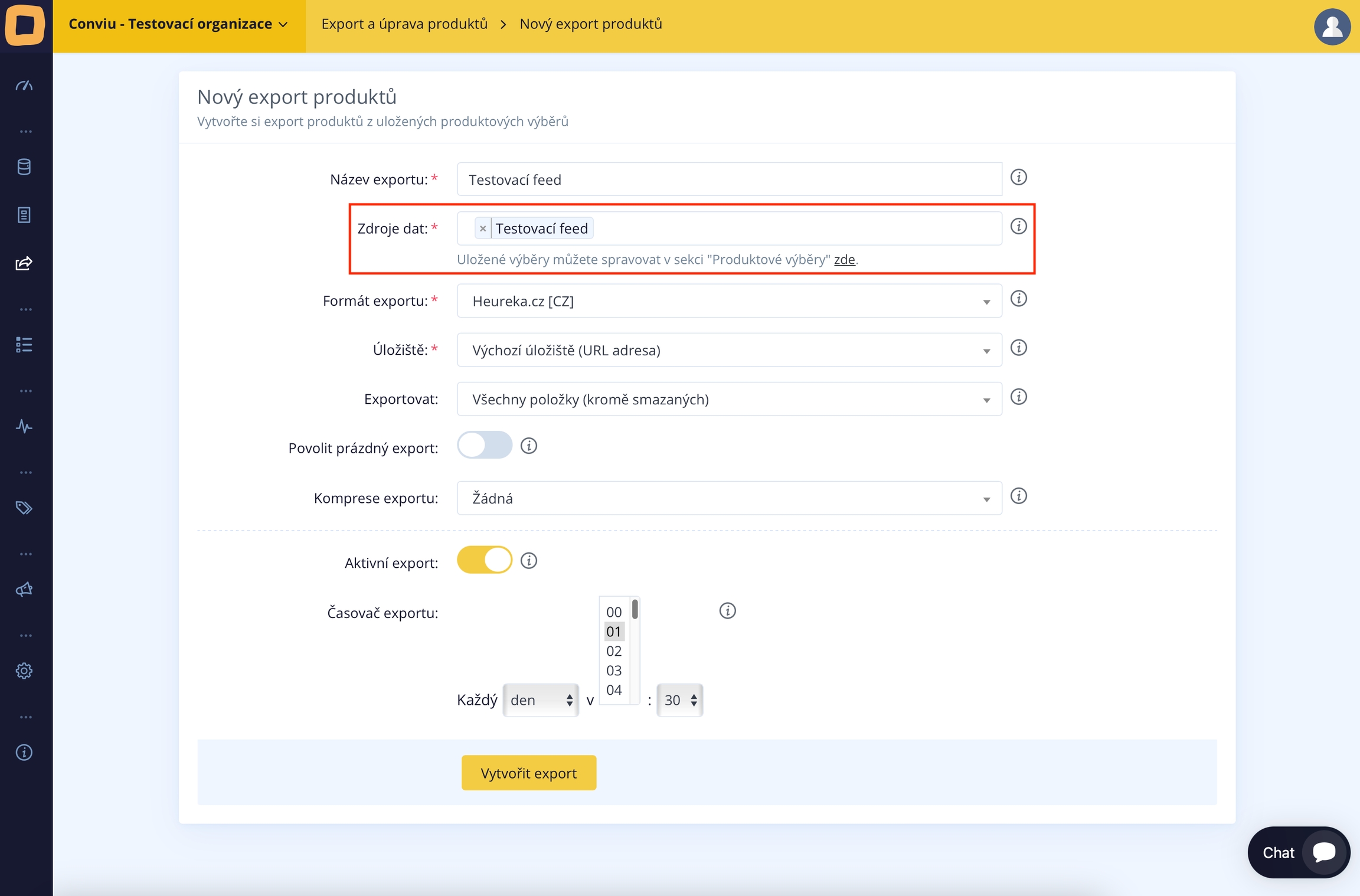Open the Conviu organization switcher menu

coord(178,24)
